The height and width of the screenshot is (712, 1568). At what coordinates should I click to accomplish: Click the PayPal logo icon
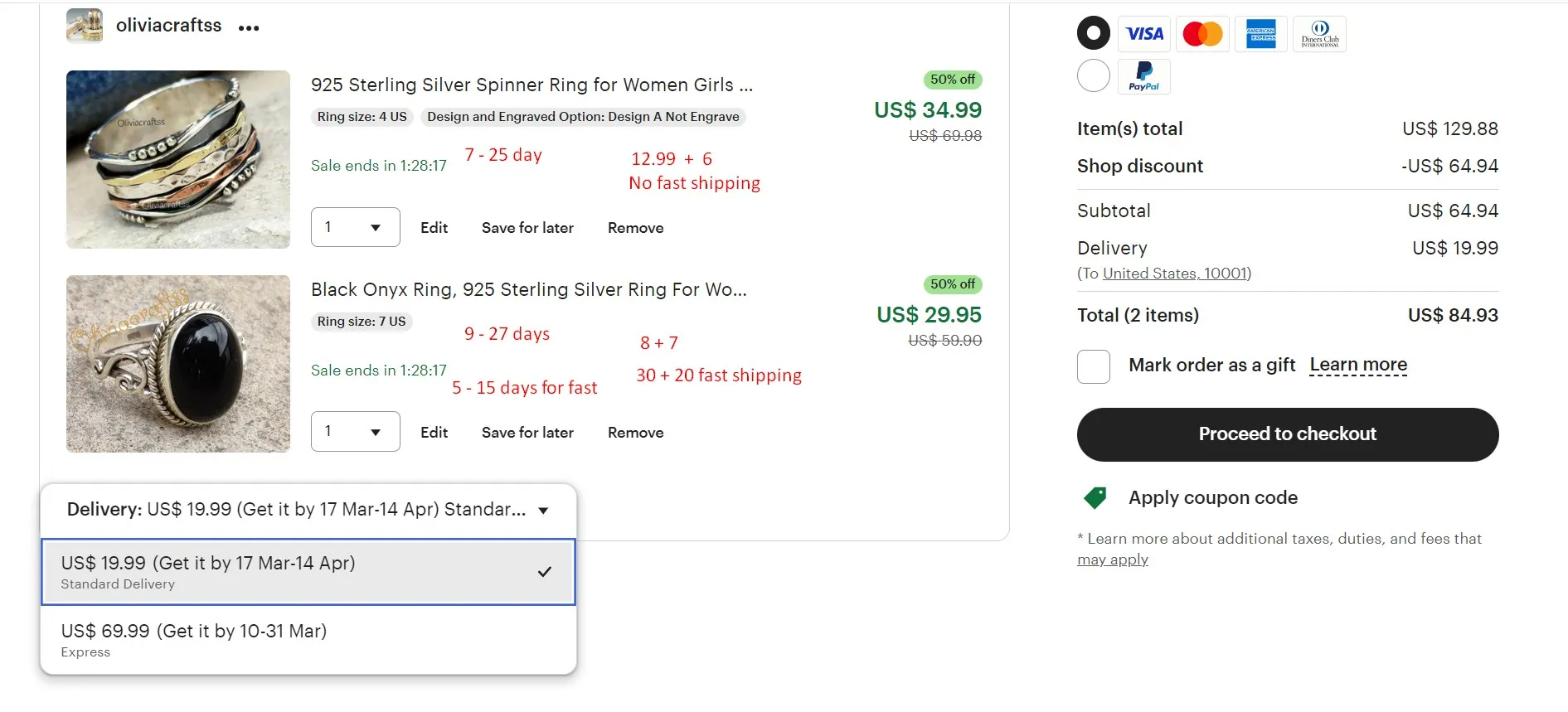[1144, 76]
